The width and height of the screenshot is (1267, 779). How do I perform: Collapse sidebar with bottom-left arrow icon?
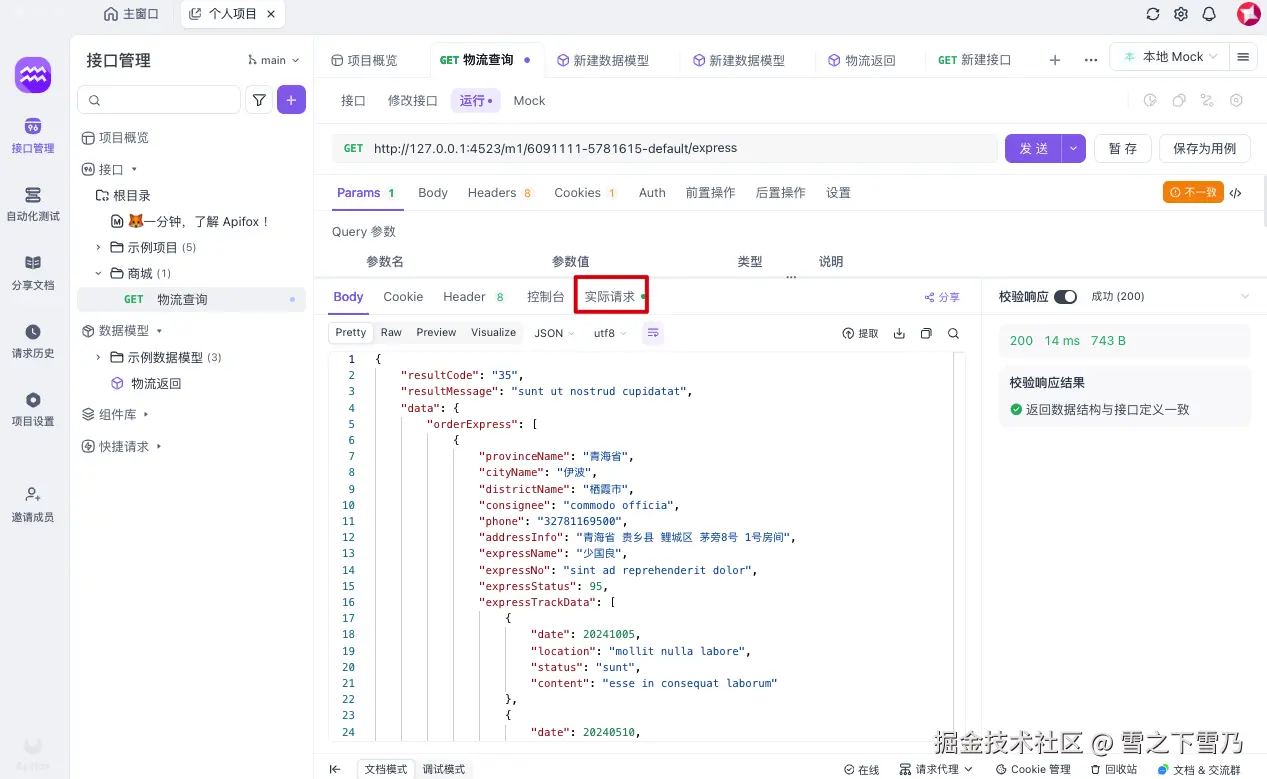point(335,769)
